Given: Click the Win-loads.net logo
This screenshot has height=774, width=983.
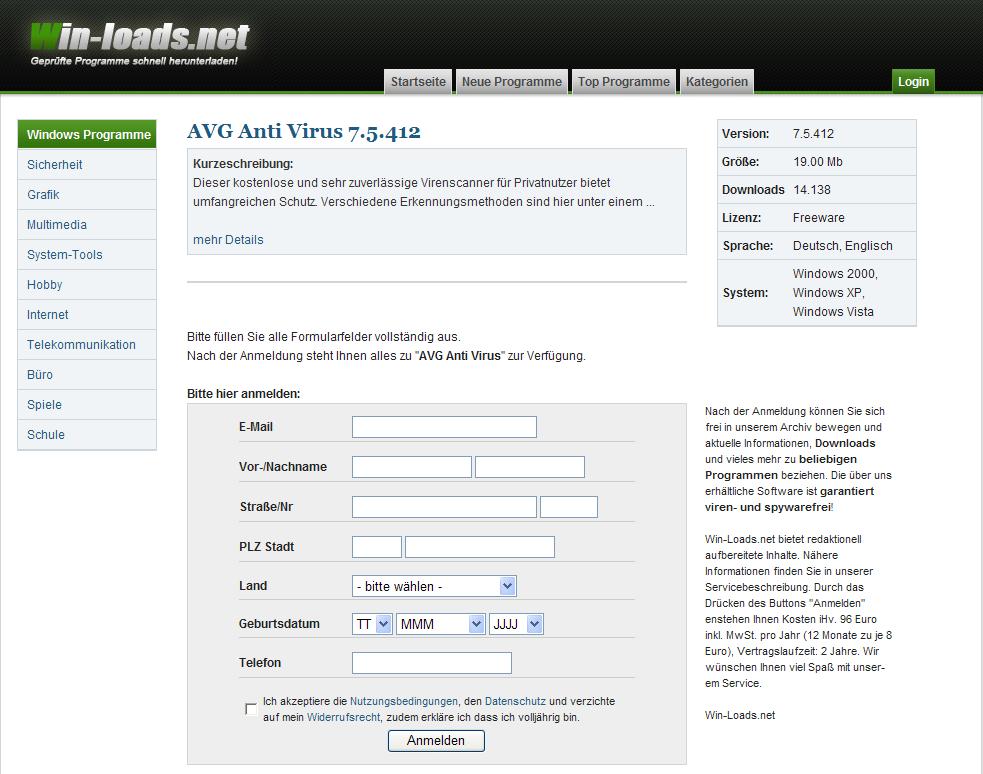Looking at the screenshot, I should [138, 35].
